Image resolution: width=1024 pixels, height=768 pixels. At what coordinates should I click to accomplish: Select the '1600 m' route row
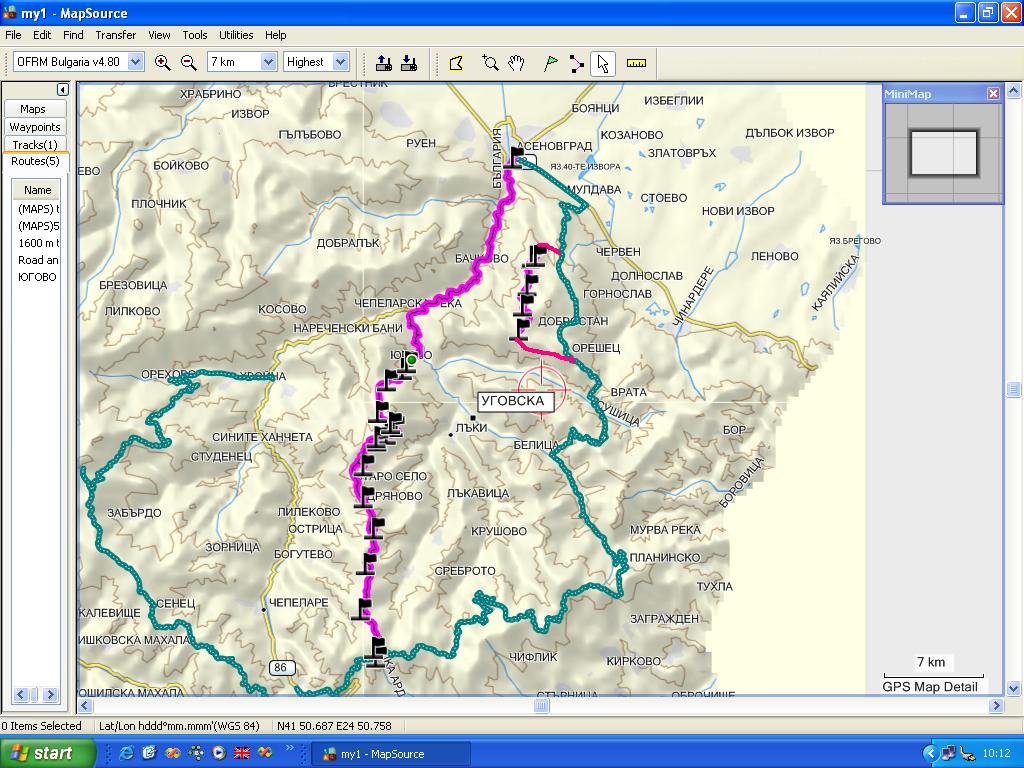click(37, 243)
